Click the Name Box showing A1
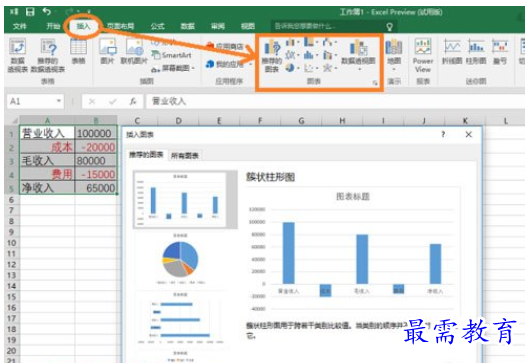This screenshot has width=525, height=363. (35, 101)
